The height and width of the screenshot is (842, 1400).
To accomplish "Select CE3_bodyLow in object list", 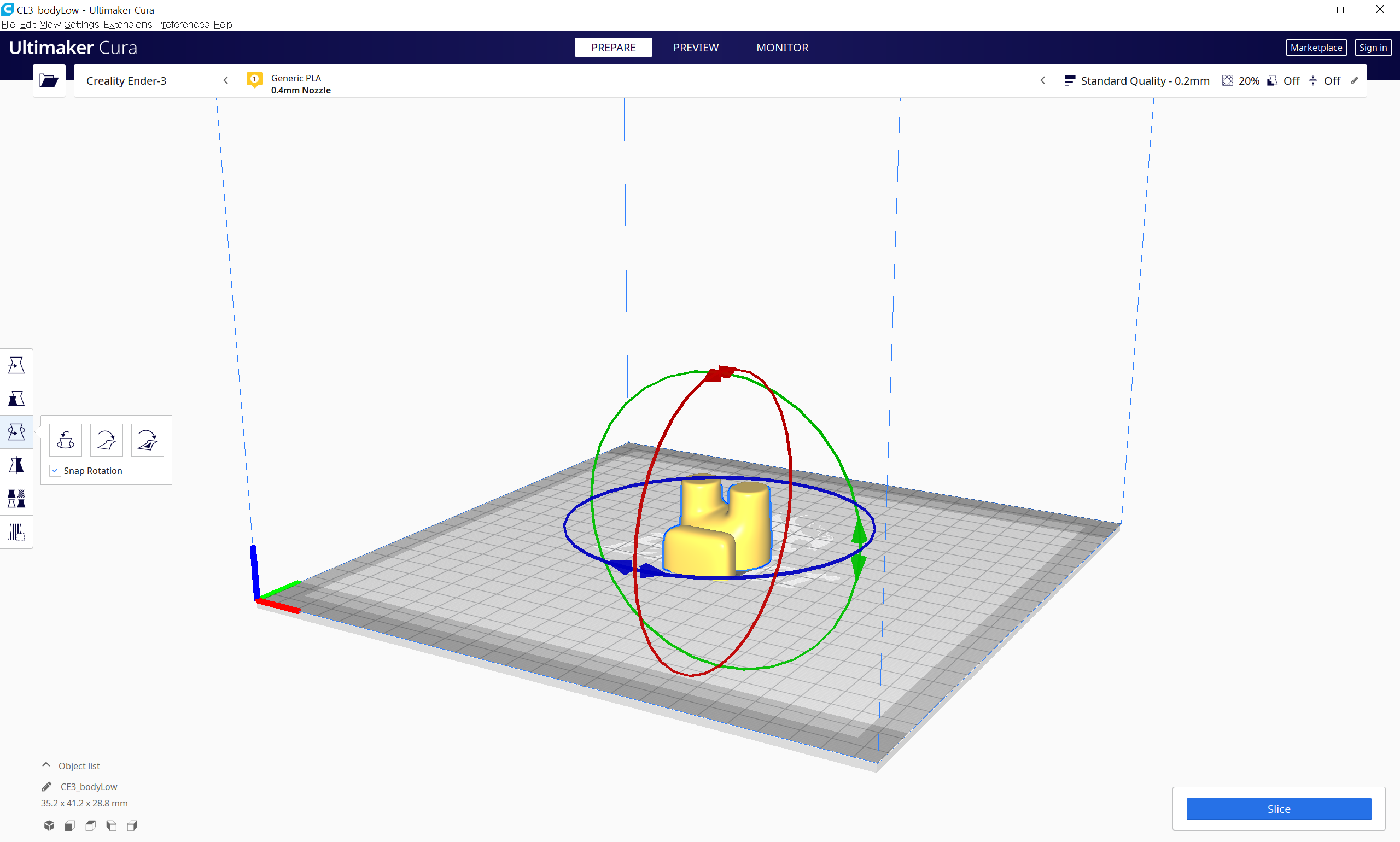I will point(89,786).
